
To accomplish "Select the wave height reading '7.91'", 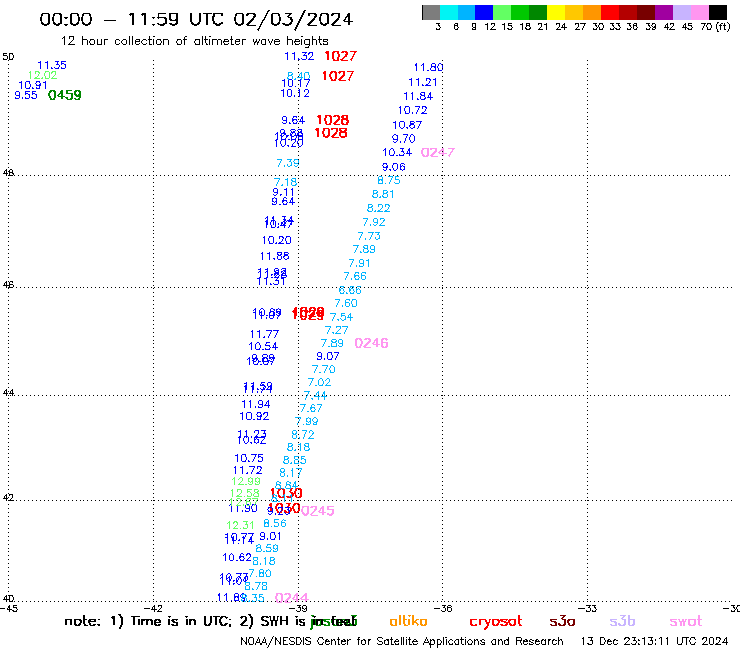I will pyautogui.click(x=360, y=263).
